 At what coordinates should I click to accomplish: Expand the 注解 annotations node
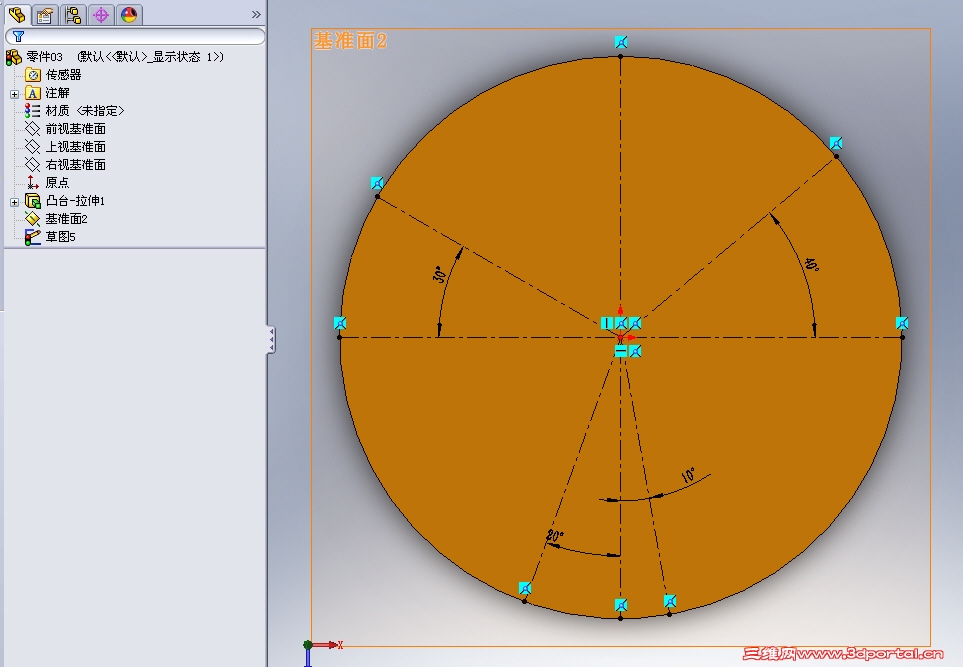[14, 94]
